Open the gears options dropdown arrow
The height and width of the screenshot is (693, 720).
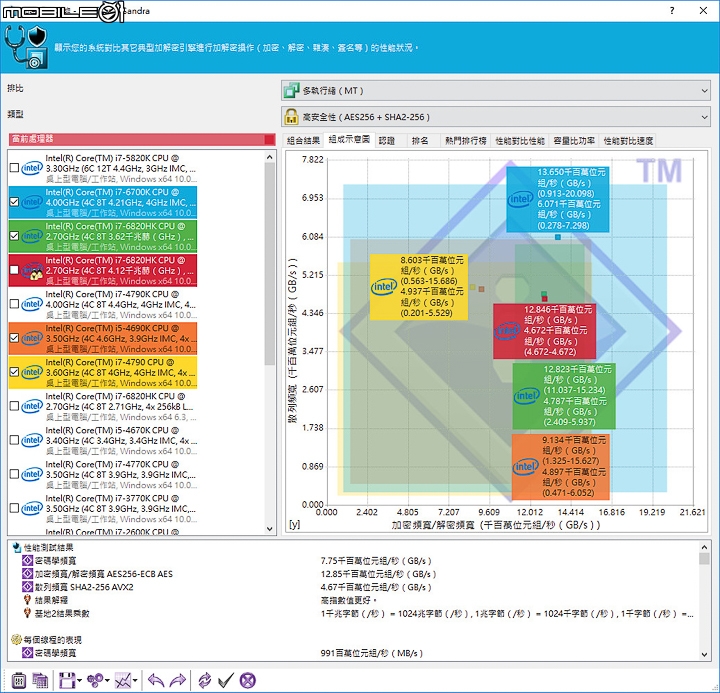107,681
